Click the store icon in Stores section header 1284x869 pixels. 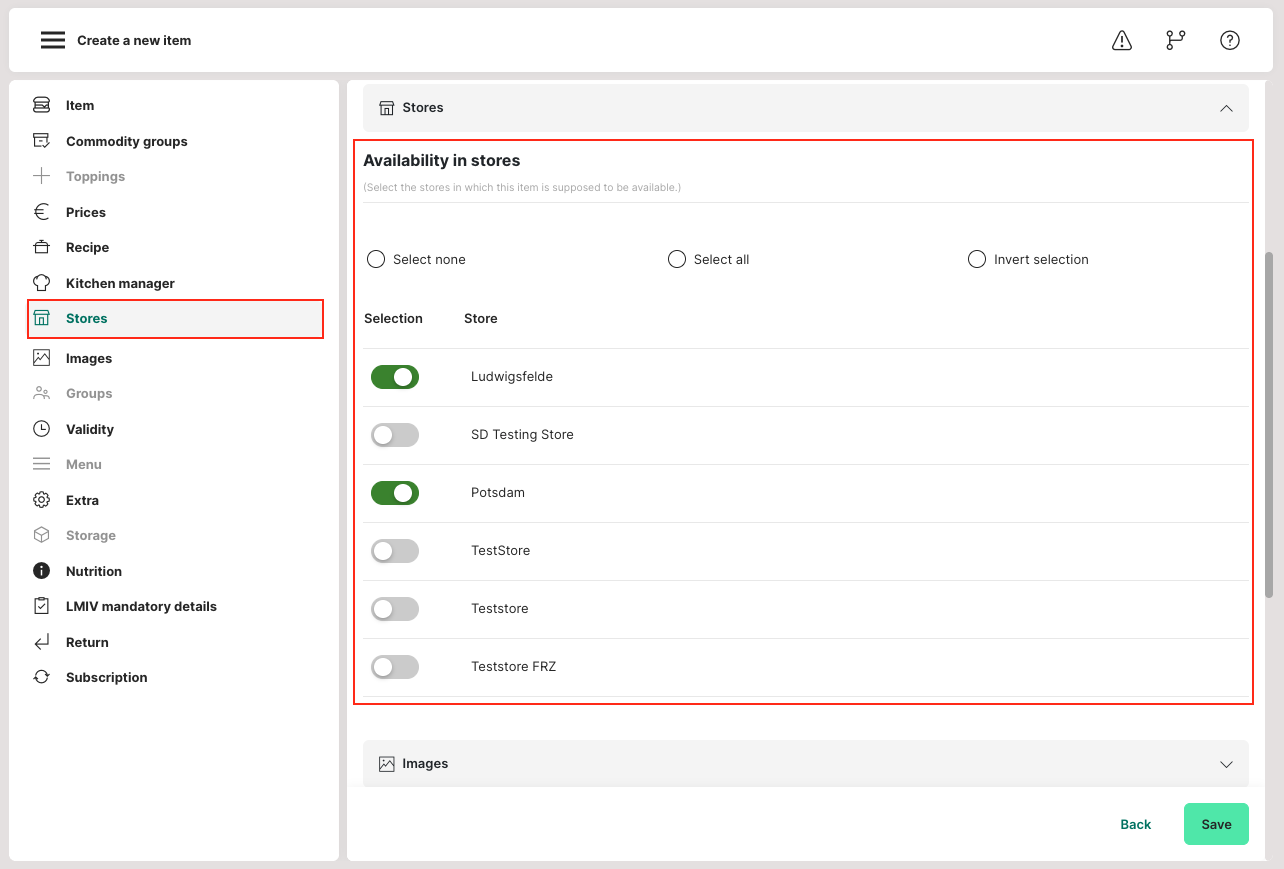point(386,108)
